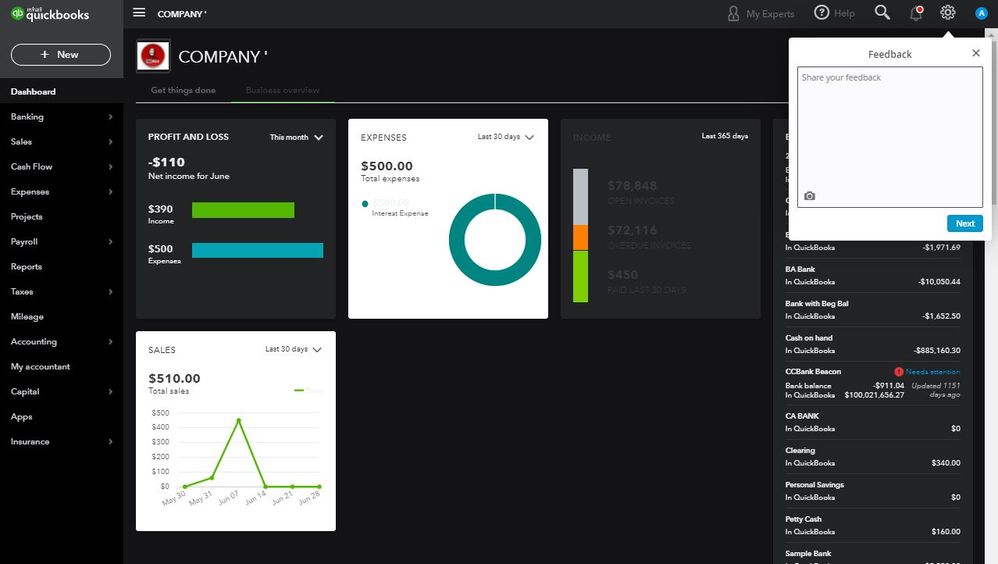Click the $72,116 overdue invoices amount

[633, 230]
